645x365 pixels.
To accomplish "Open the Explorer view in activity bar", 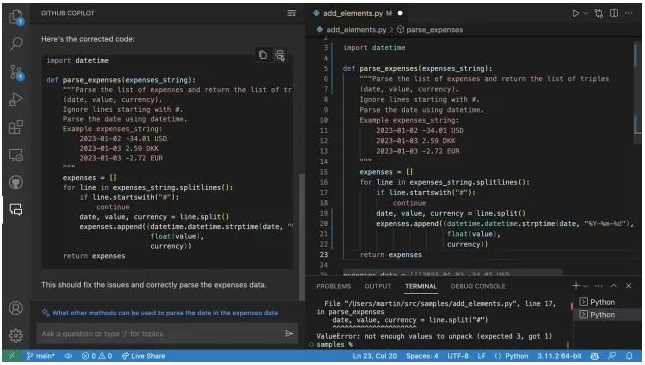I will point(16,17).
